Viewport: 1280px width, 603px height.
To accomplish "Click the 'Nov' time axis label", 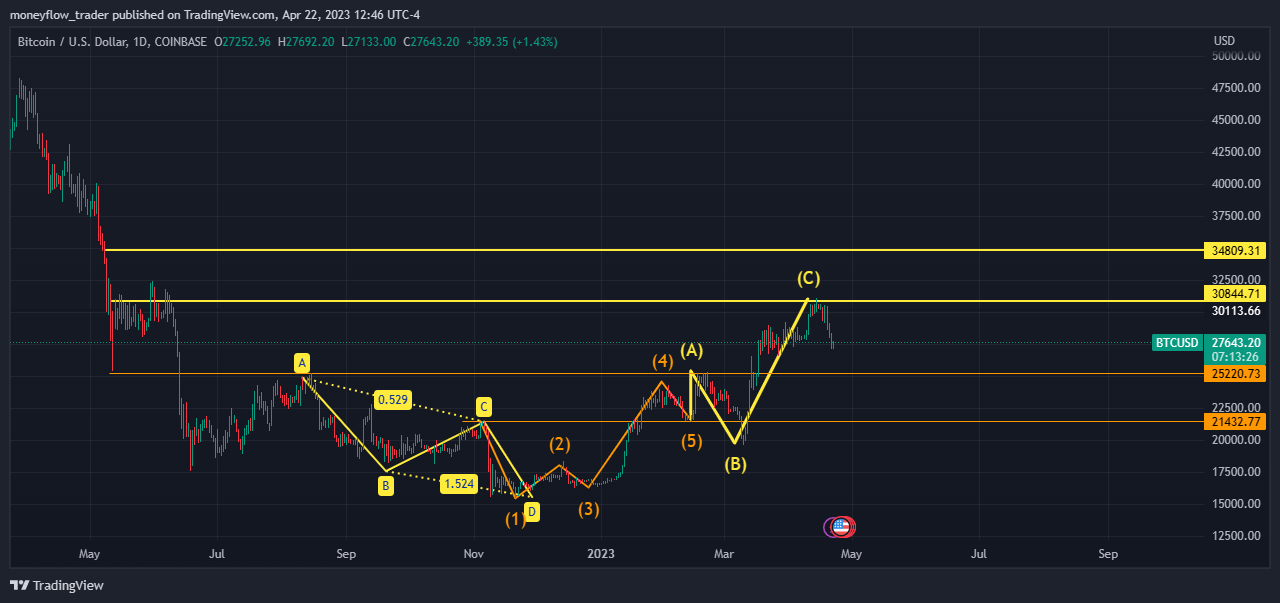I will pos(474,553).
